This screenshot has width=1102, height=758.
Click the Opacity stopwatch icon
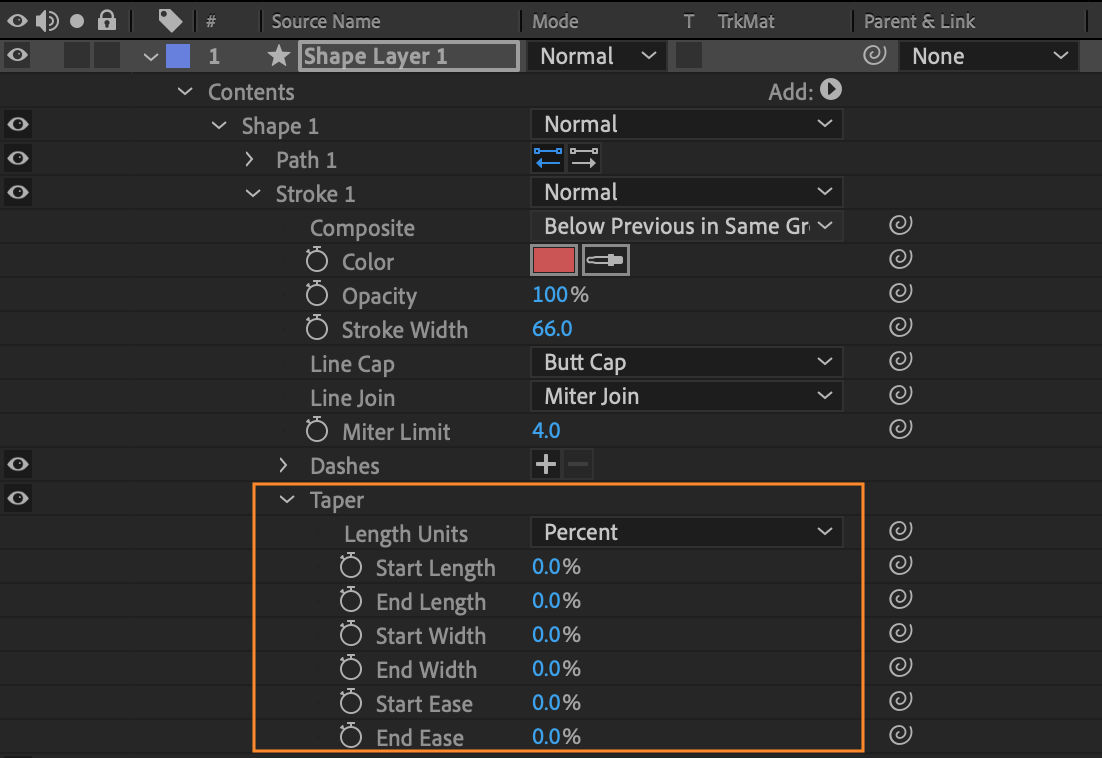pos(316,295)
